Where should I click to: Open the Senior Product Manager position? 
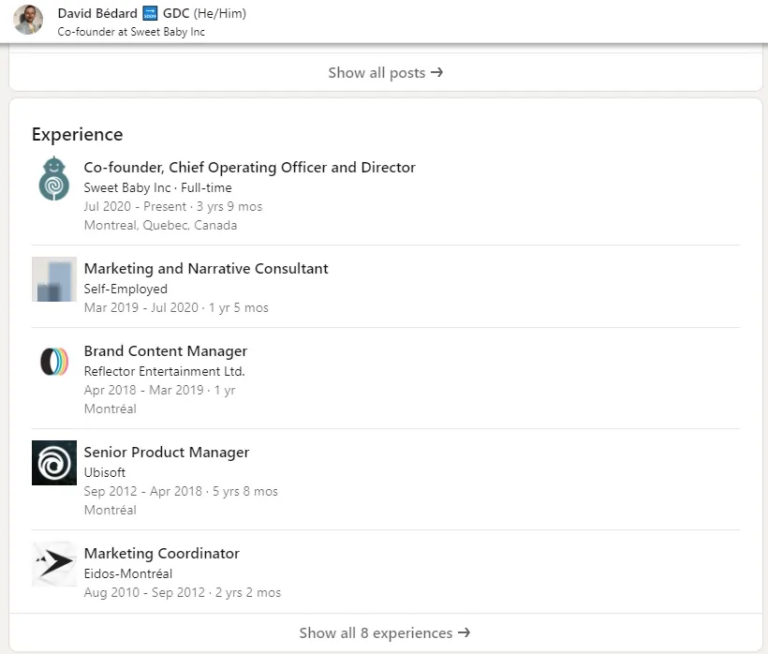tap(166, 452)
